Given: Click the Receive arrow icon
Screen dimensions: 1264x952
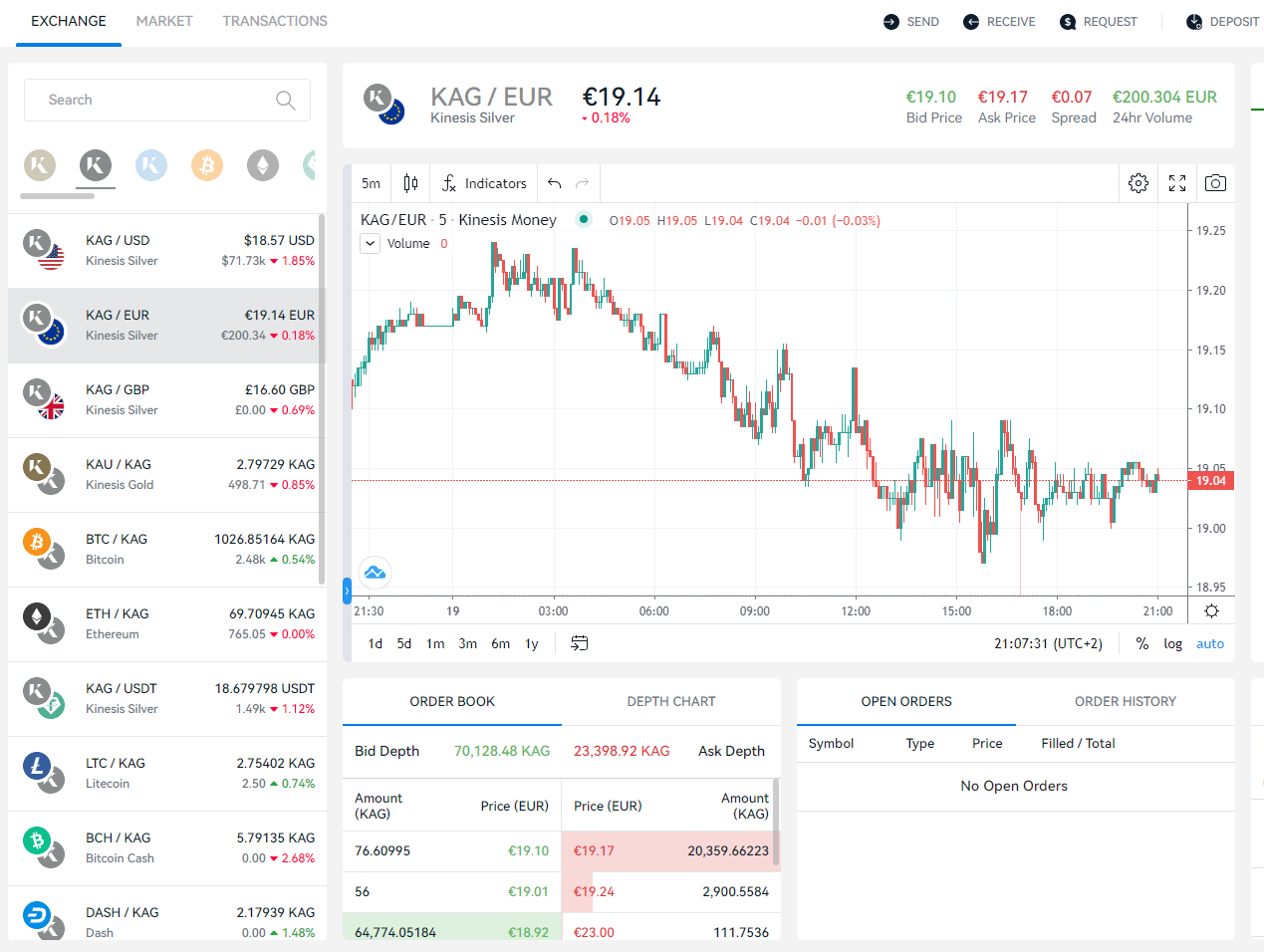Looking at the screenshot, I should tap(971, 22).
